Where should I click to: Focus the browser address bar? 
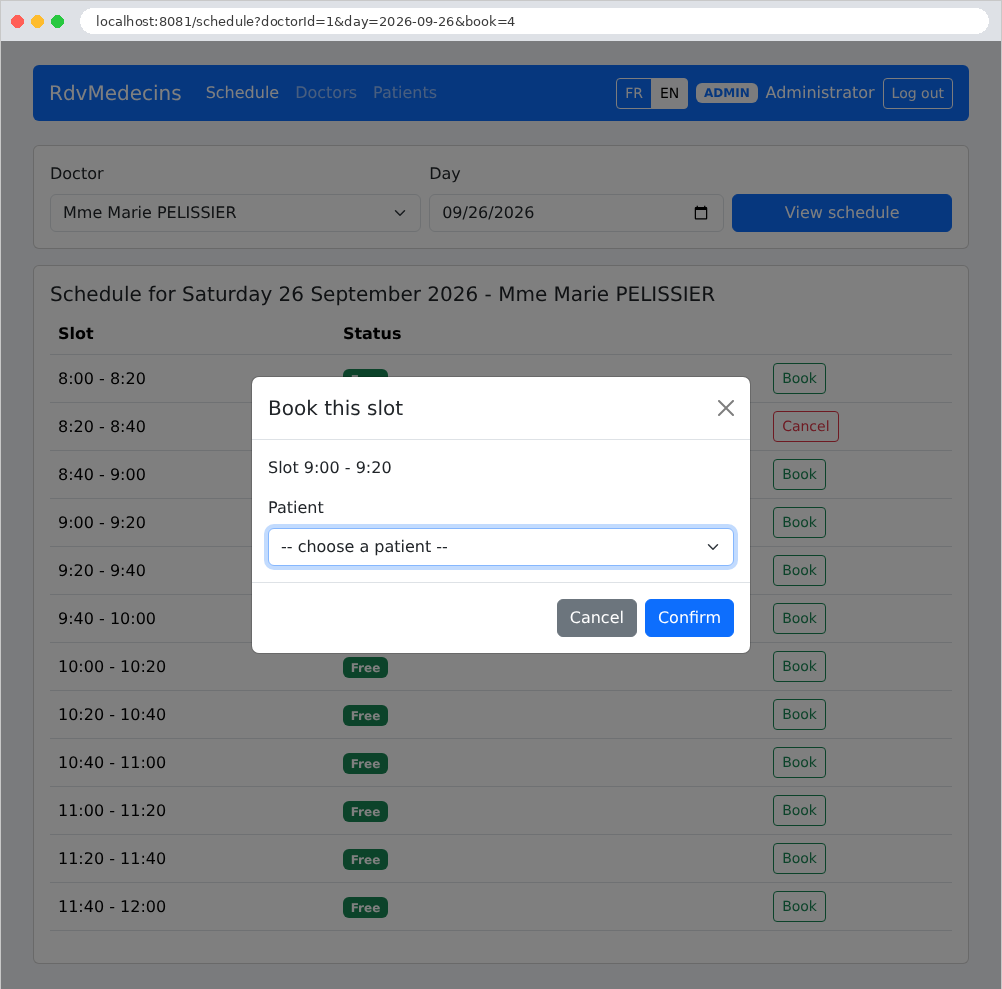(534, 21)
